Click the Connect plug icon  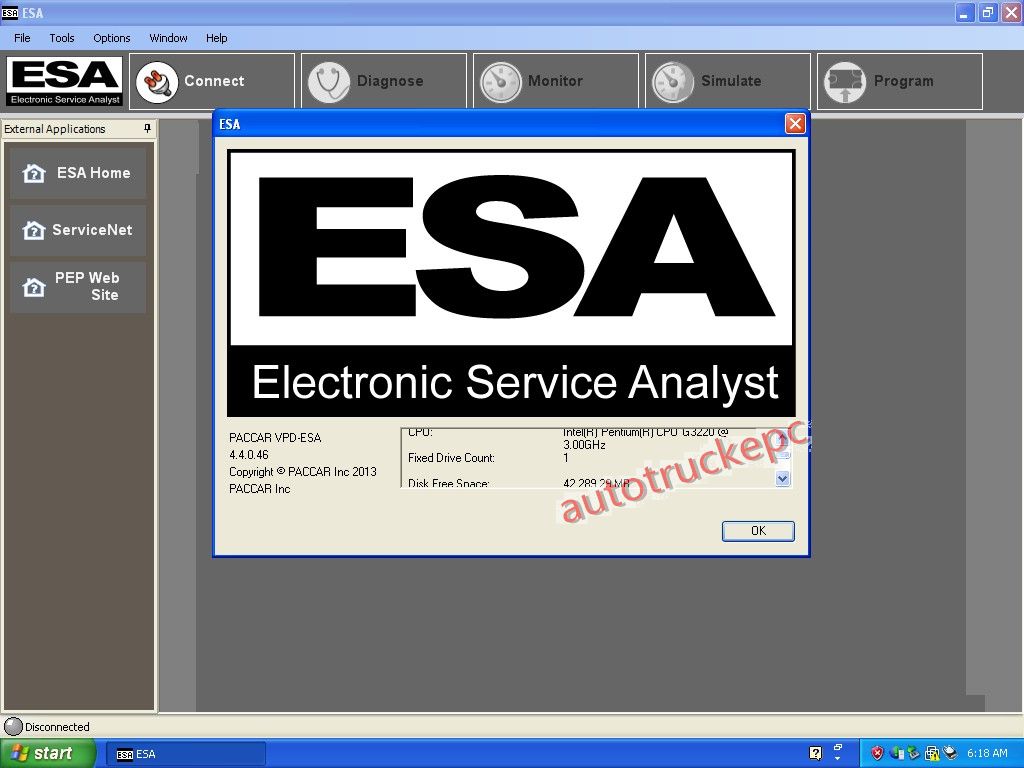(157, 82)
